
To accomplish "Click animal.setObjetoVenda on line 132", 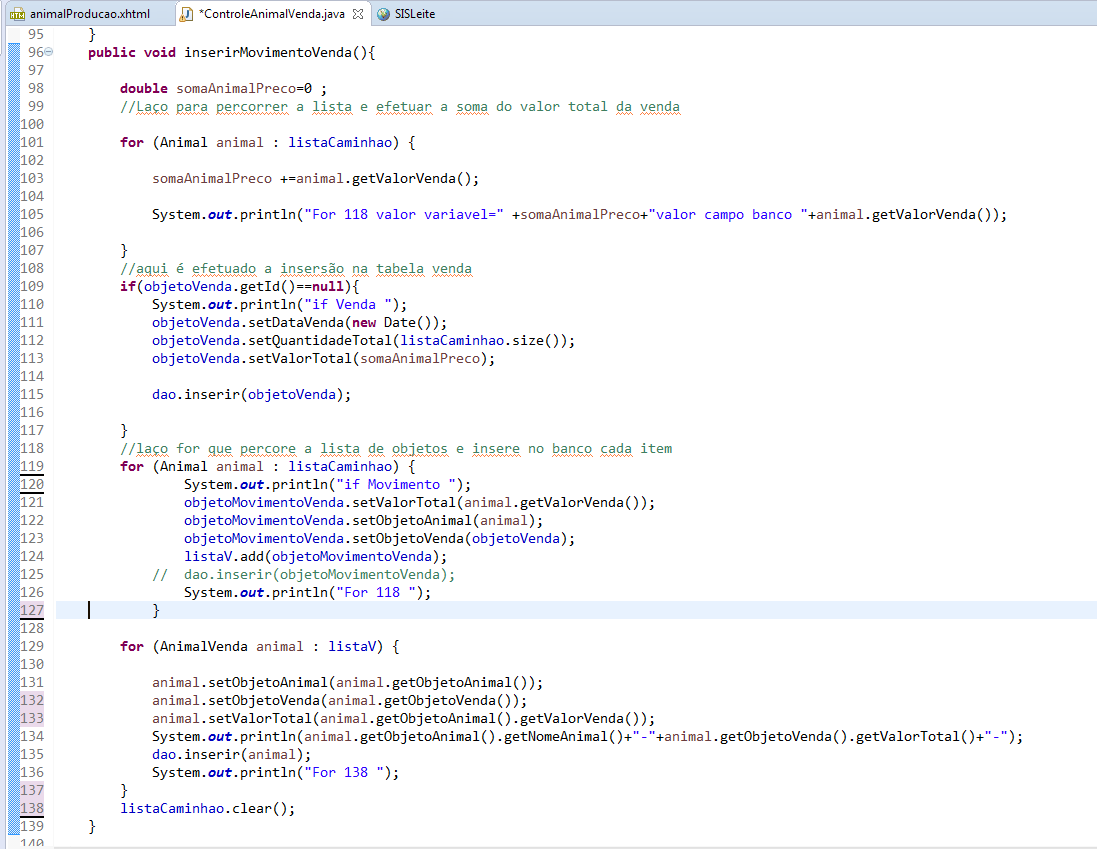I will [x=236, y=701].
